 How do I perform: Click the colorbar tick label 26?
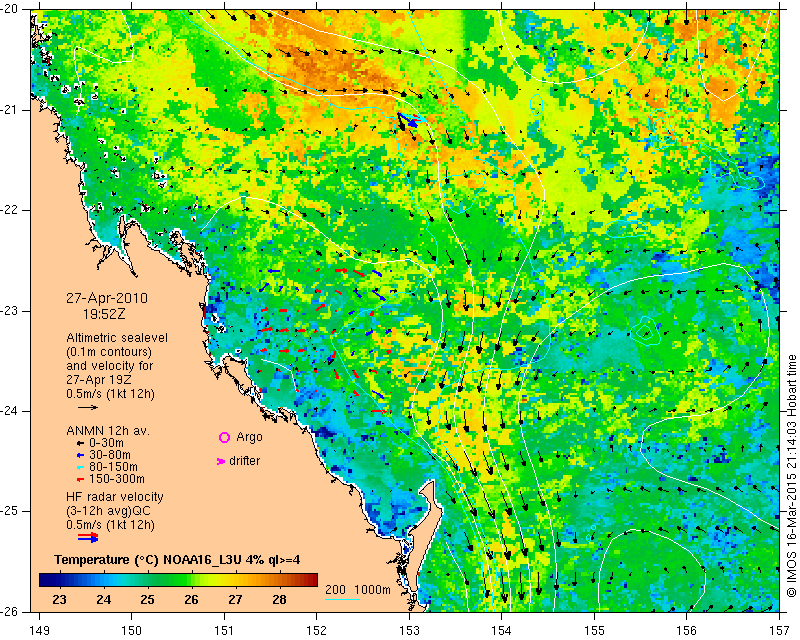pyautogui.click(x=191, y=599)
